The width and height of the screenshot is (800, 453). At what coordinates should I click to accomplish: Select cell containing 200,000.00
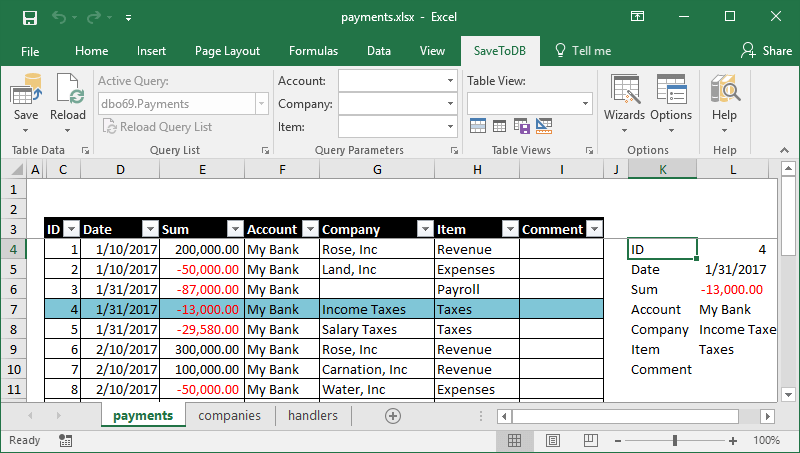(x=202, y=249)
